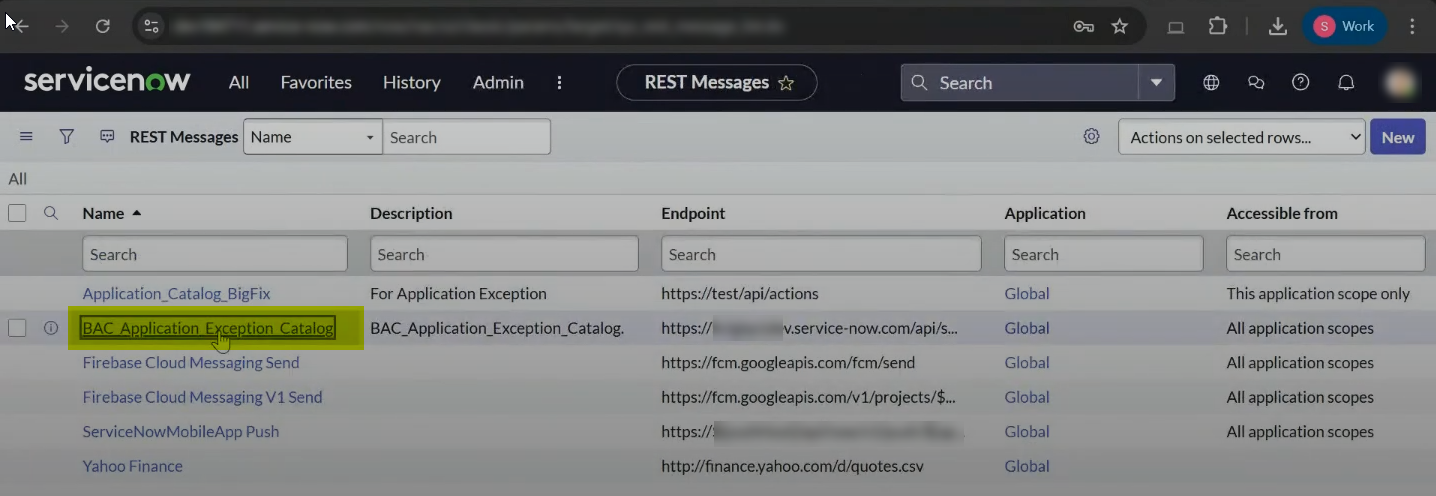Click the New button
The image size is (1436, 496).
pyautogui.click(x=1397, y=137)
